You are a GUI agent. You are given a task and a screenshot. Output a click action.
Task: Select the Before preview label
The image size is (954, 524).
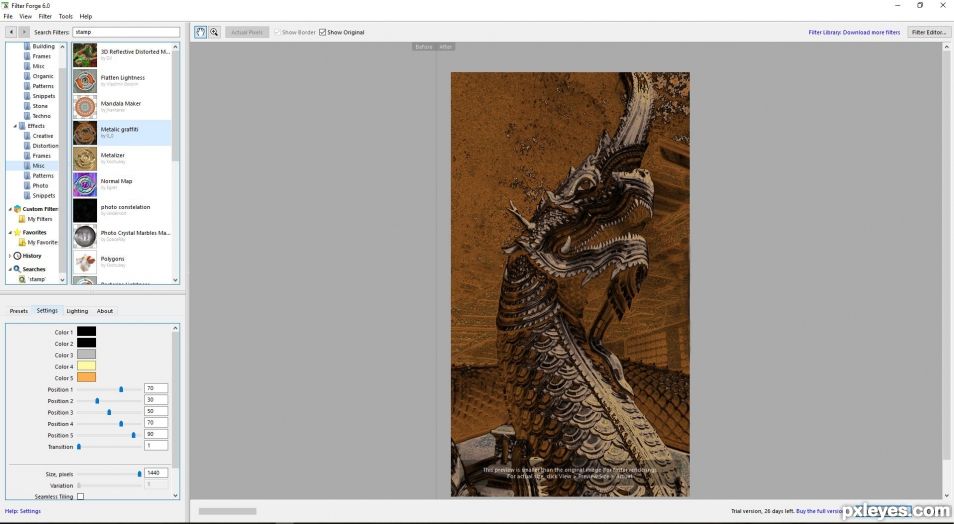[x=423, y=47]
